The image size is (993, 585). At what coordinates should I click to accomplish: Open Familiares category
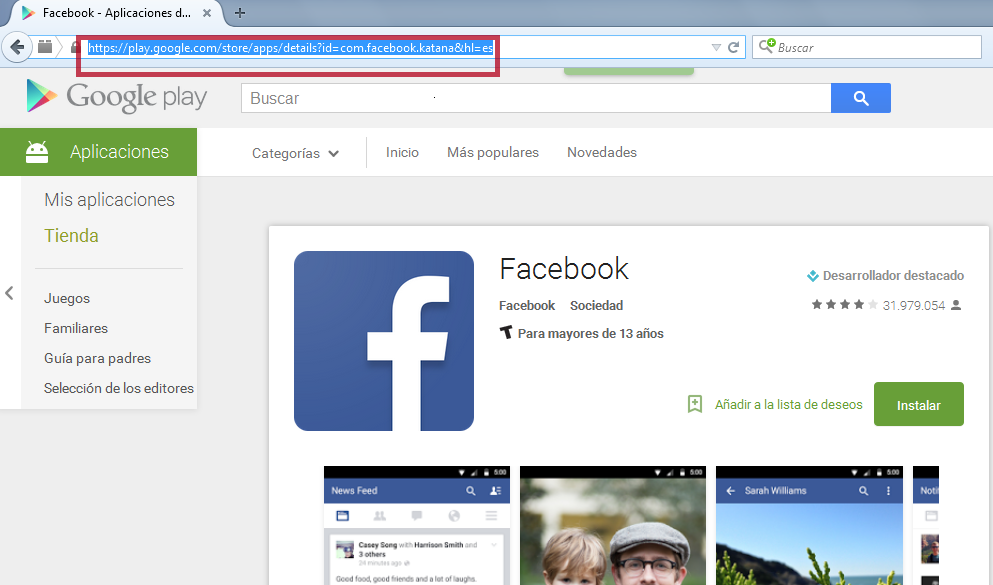coord(75,328)
